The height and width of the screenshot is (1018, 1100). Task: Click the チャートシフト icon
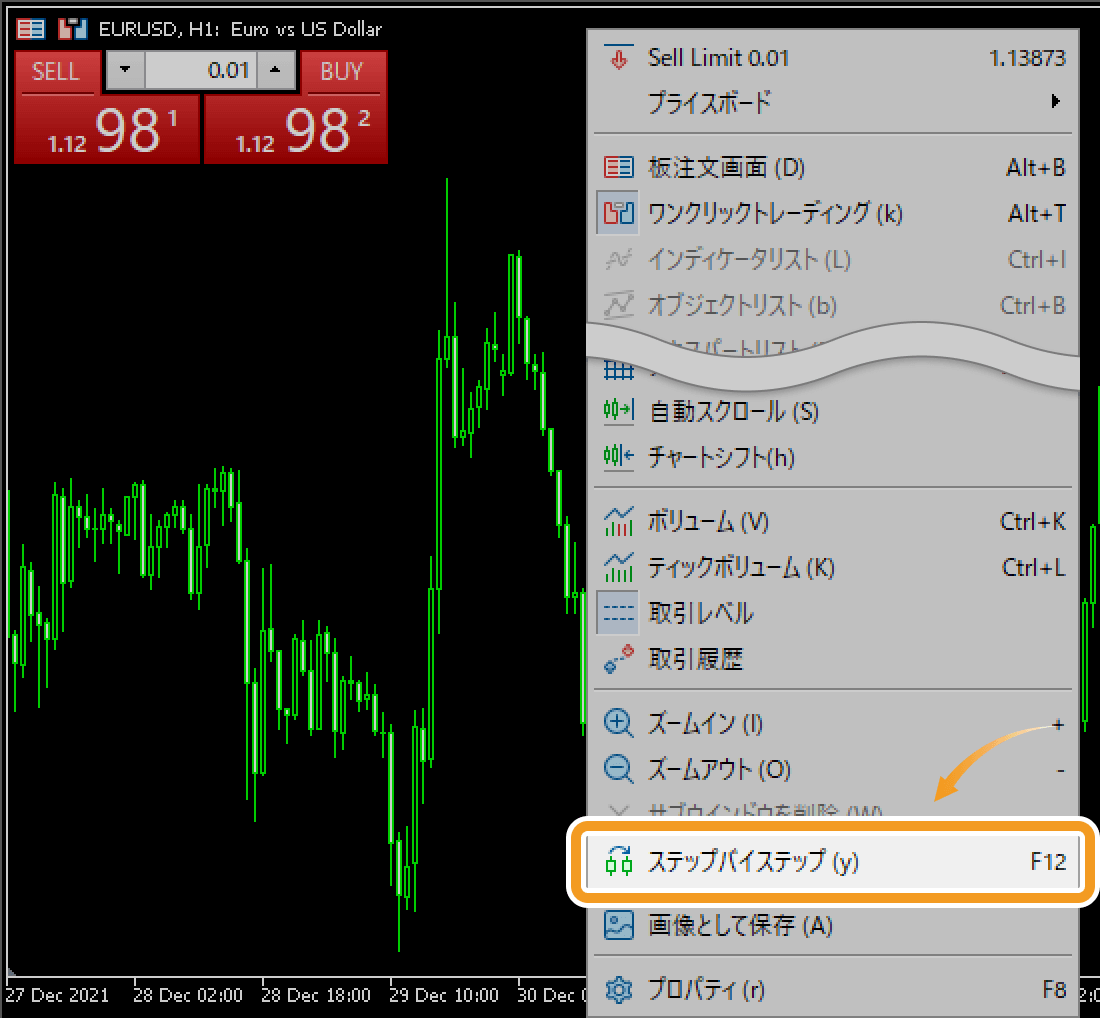coord(618,457)
